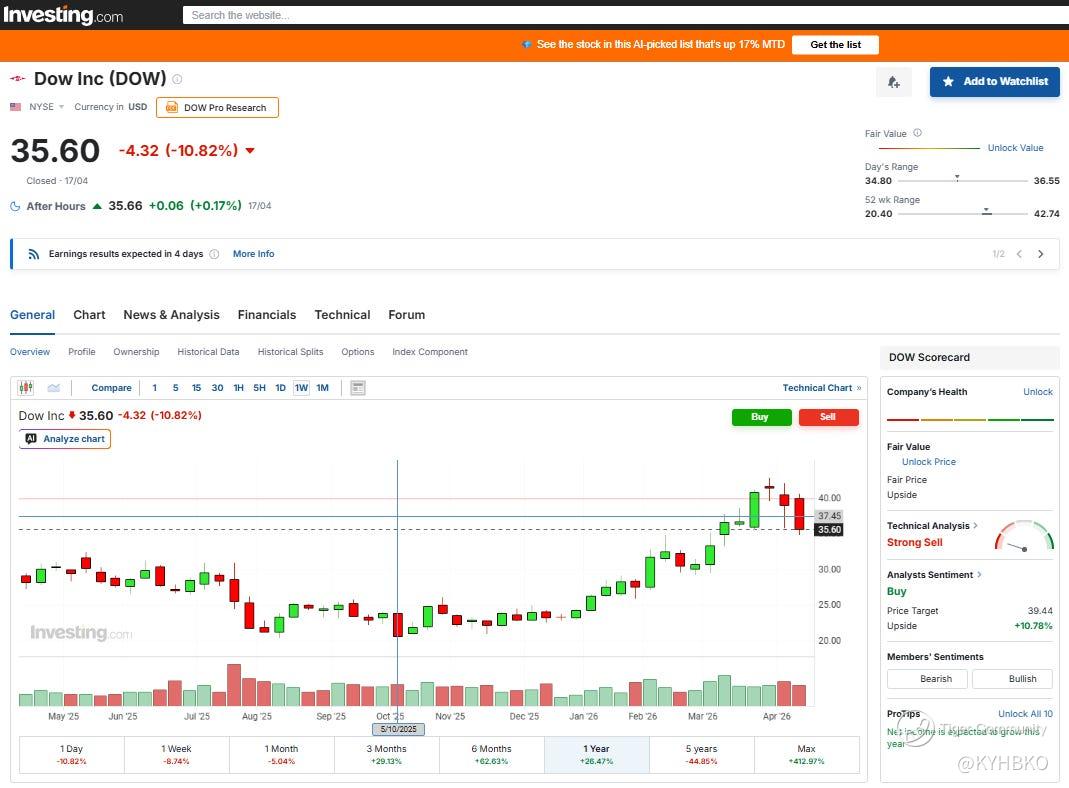Image resolution: width=1069 pixels, height=788 pixels.
Task: Open the News & Analysis tab
Action: (x=171, y=315)
